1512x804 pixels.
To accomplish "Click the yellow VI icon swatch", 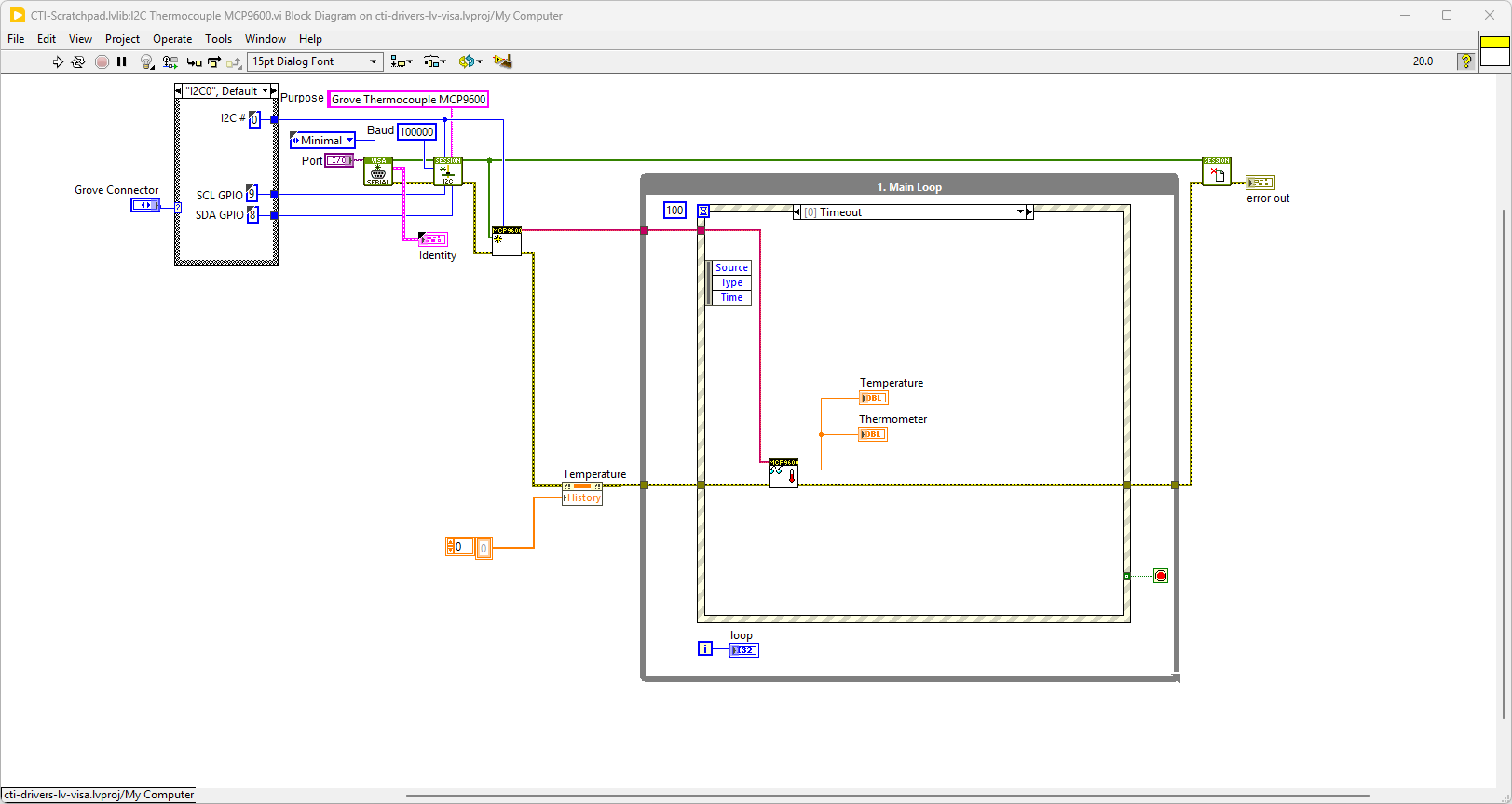I will tap(1494, 42).
